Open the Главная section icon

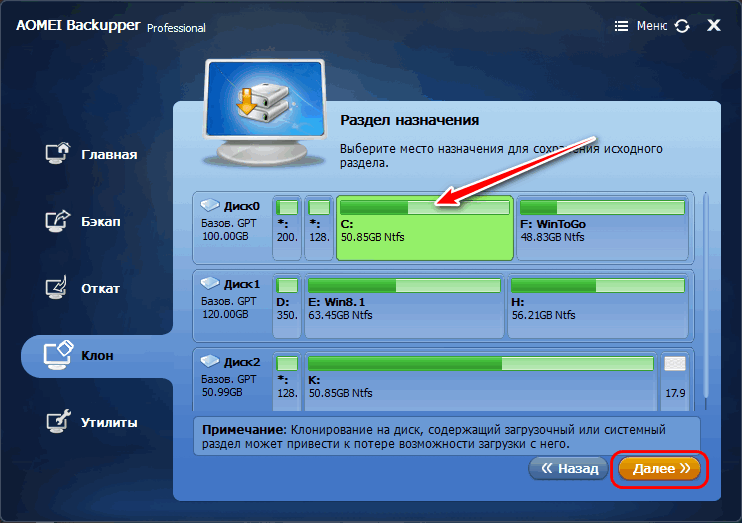coord(57,153)
